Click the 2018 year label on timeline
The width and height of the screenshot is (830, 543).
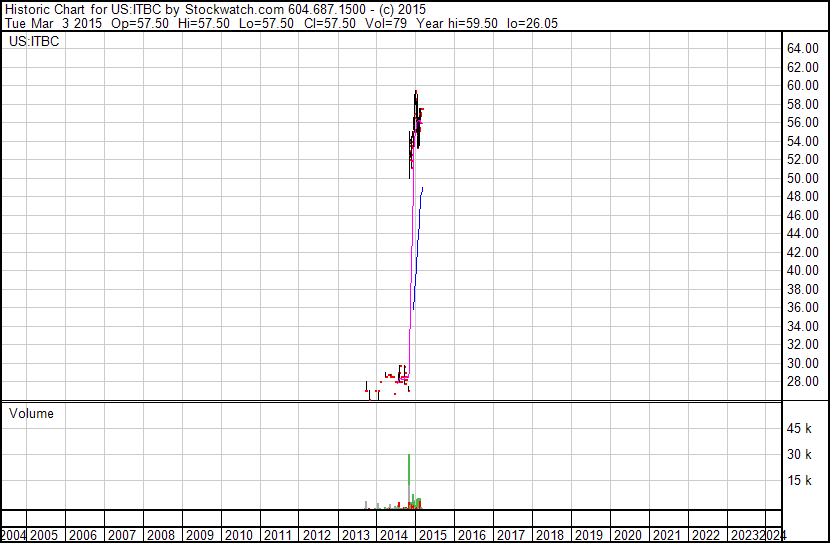[x=550, y=535]
